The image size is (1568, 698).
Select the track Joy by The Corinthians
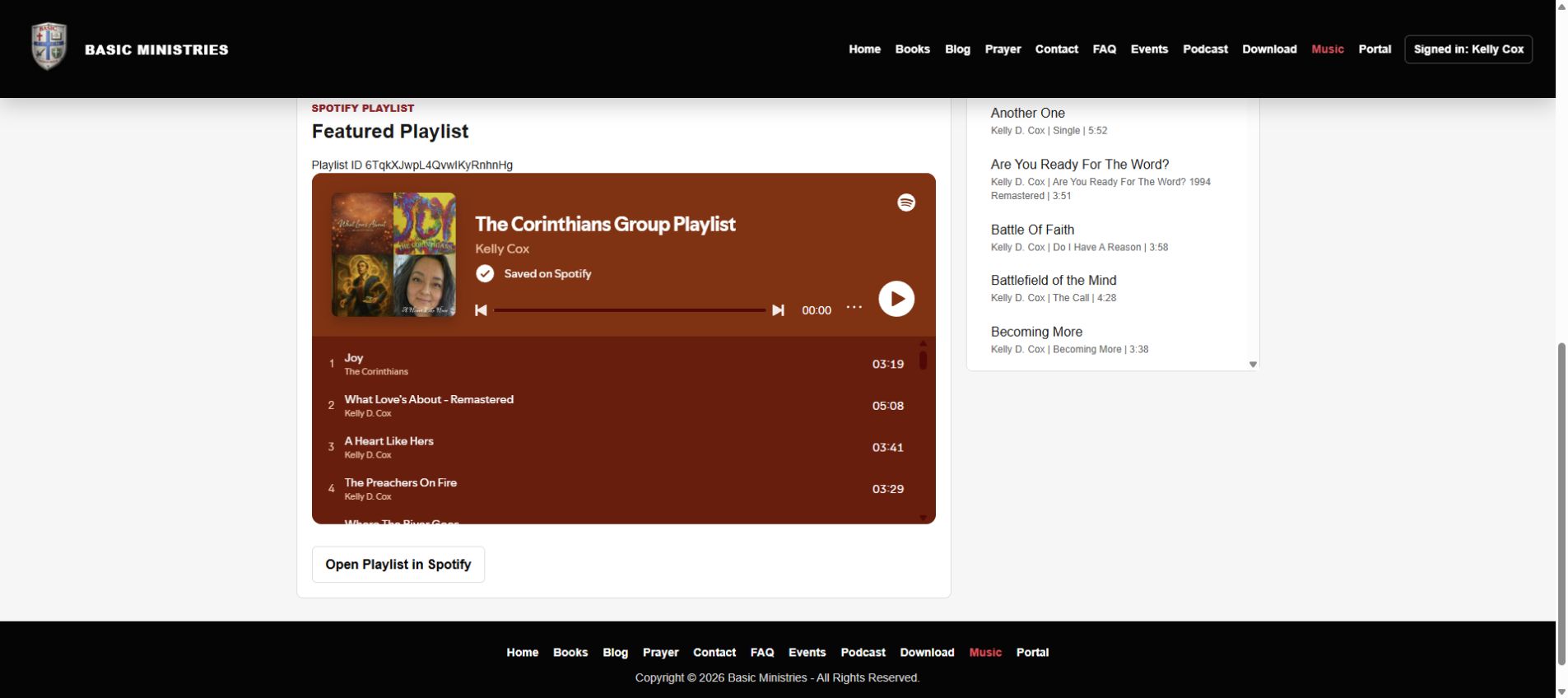[623, 364]
